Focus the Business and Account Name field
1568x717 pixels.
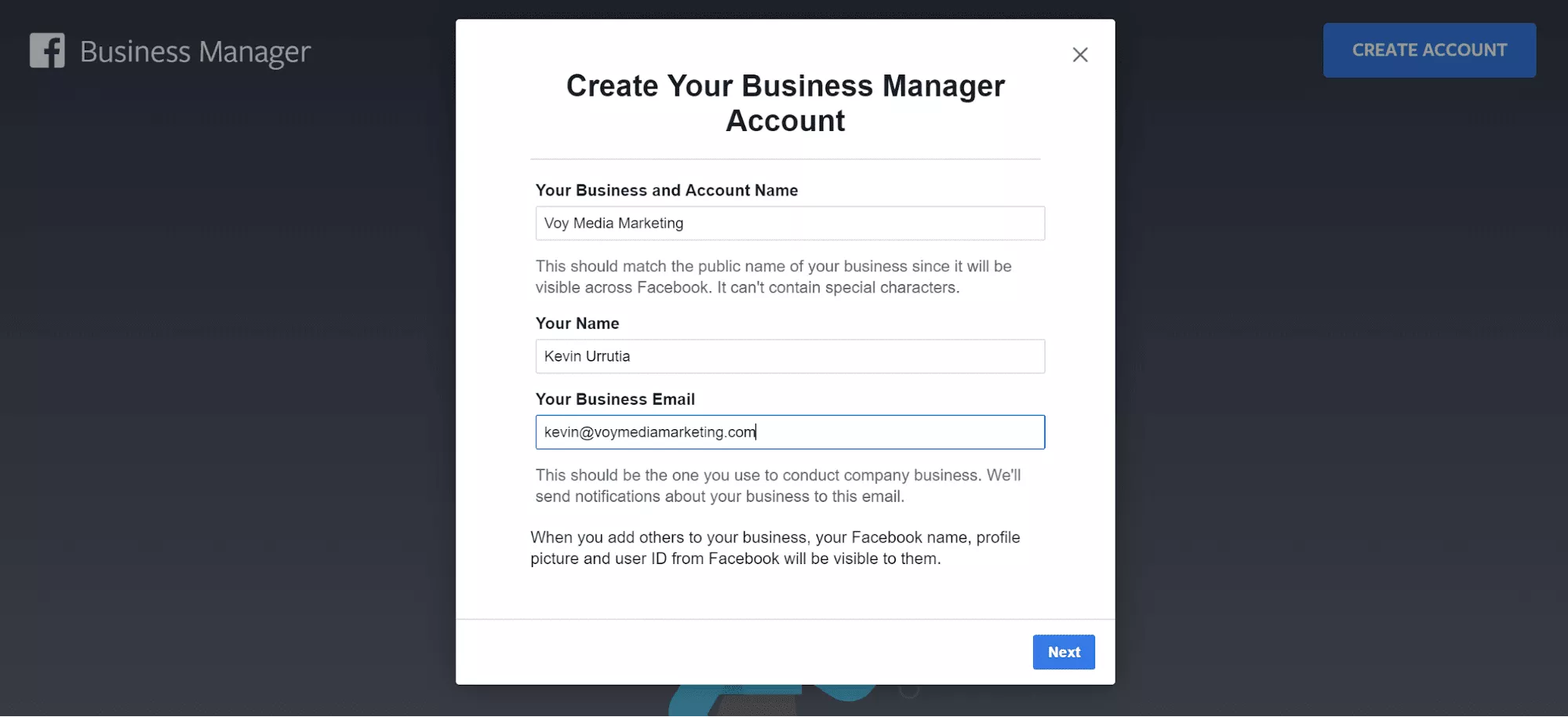[790, 224]
